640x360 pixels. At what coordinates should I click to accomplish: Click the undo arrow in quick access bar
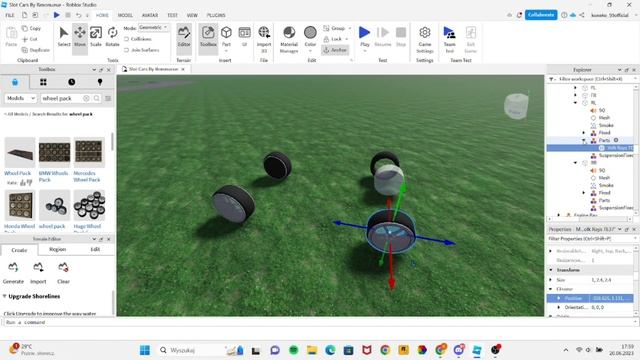tap(78, 15)
